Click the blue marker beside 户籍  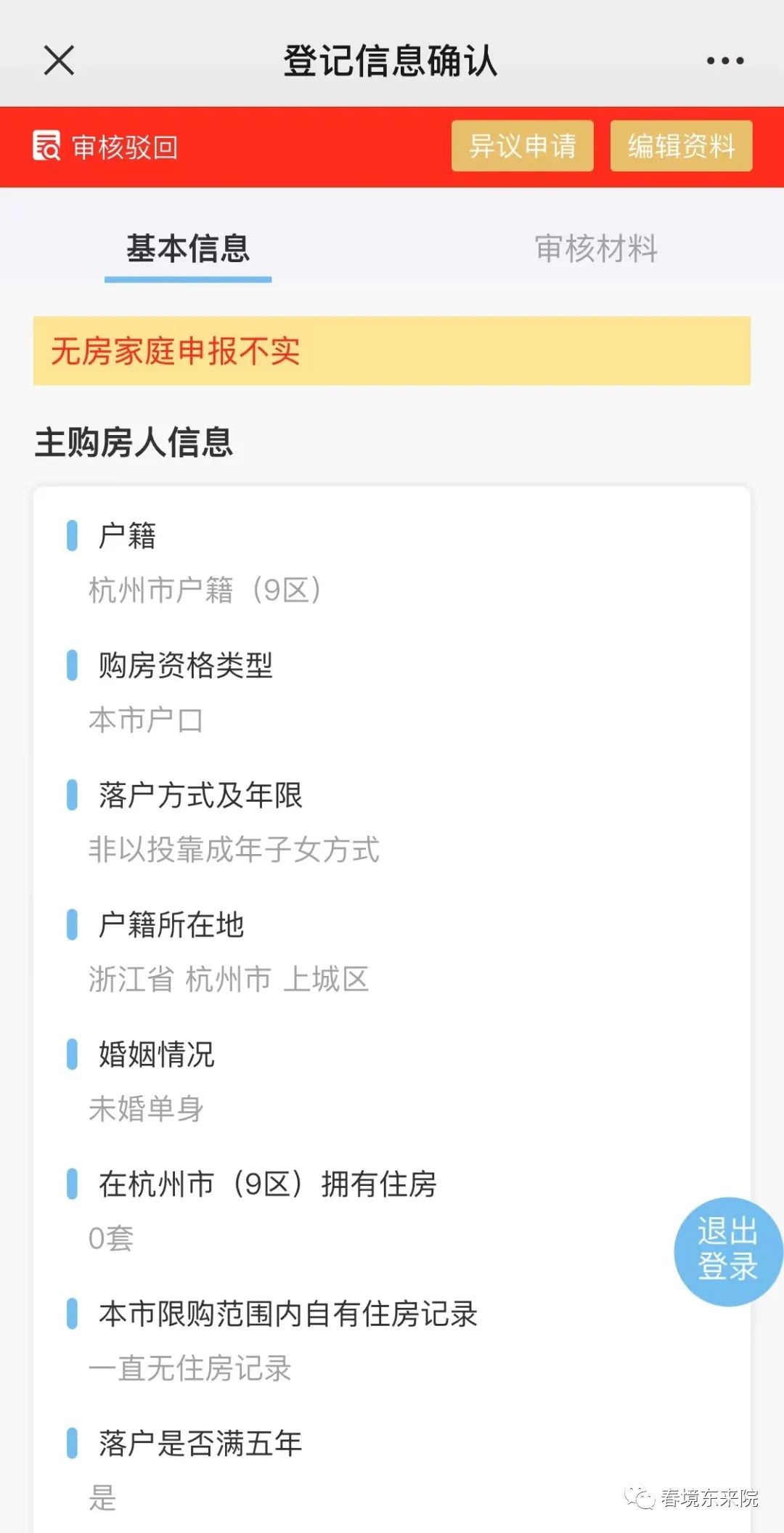pos(72,536)
